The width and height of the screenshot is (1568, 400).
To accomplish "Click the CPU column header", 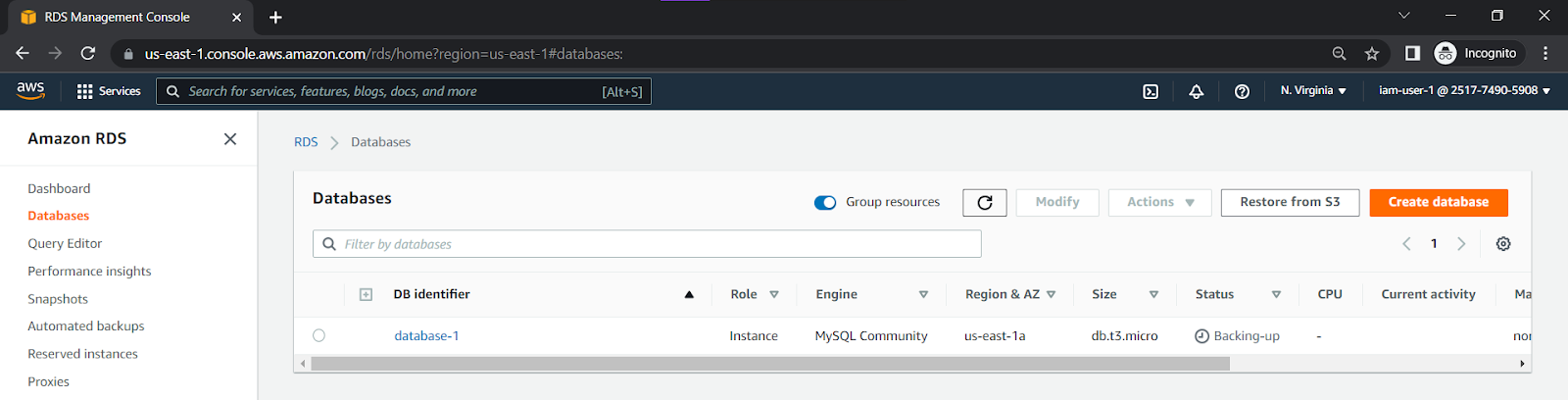I will tap(1330, 294).
